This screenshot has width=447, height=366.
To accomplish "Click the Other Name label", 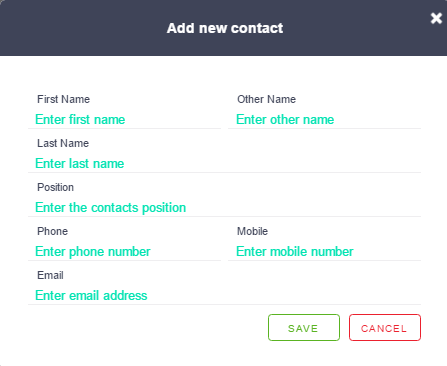I will point(266,99).
